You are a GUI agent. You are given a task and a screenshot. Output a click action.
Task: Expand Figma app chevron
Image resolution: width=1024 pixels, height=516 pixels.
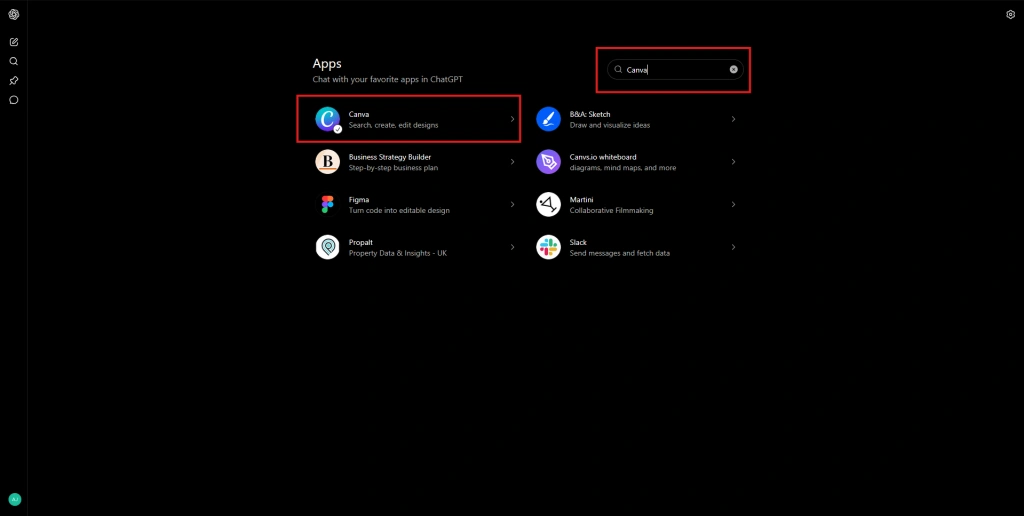click(513, 204)
